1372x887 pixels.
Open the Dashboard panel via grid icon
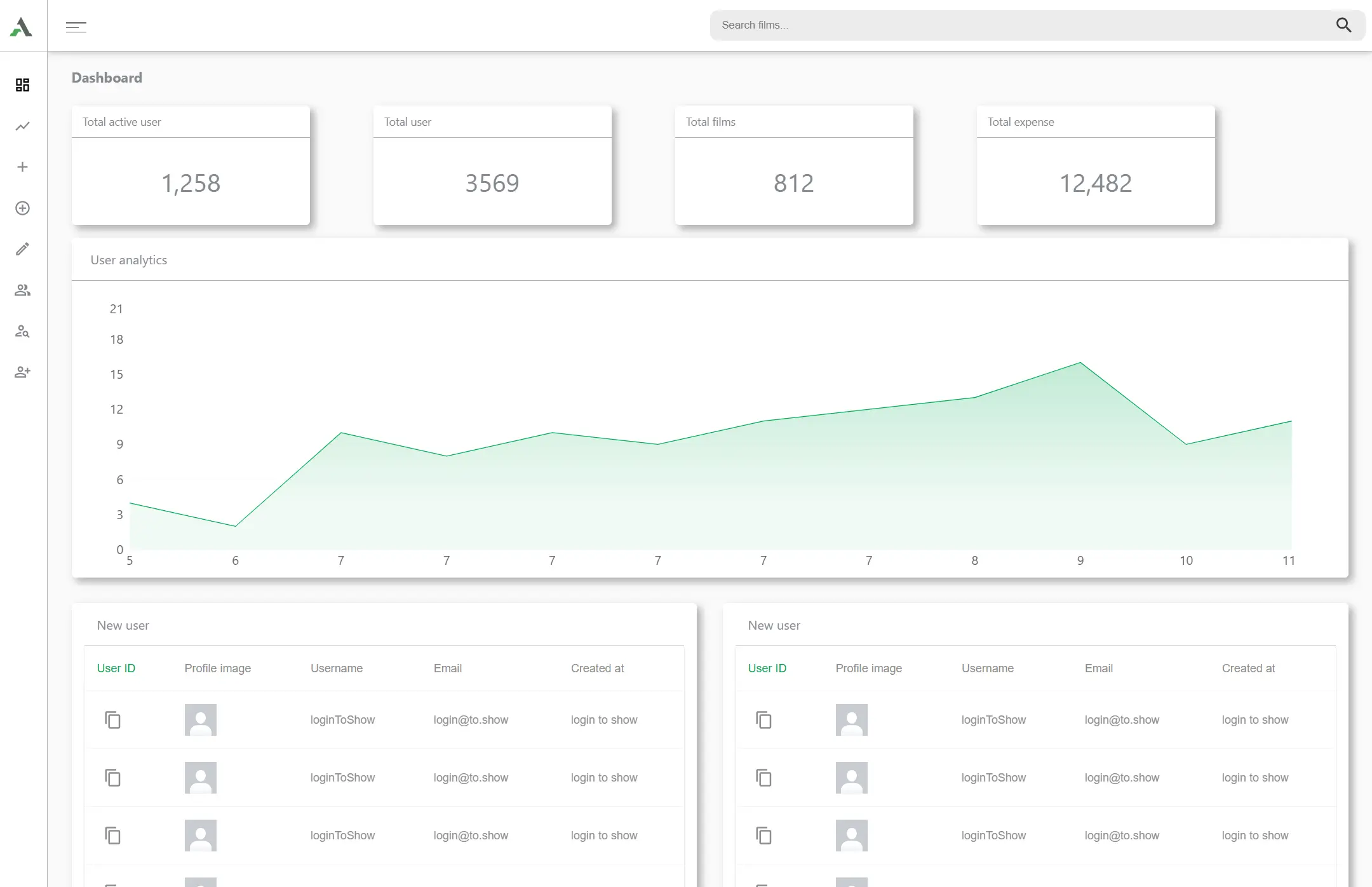point(22,85)
